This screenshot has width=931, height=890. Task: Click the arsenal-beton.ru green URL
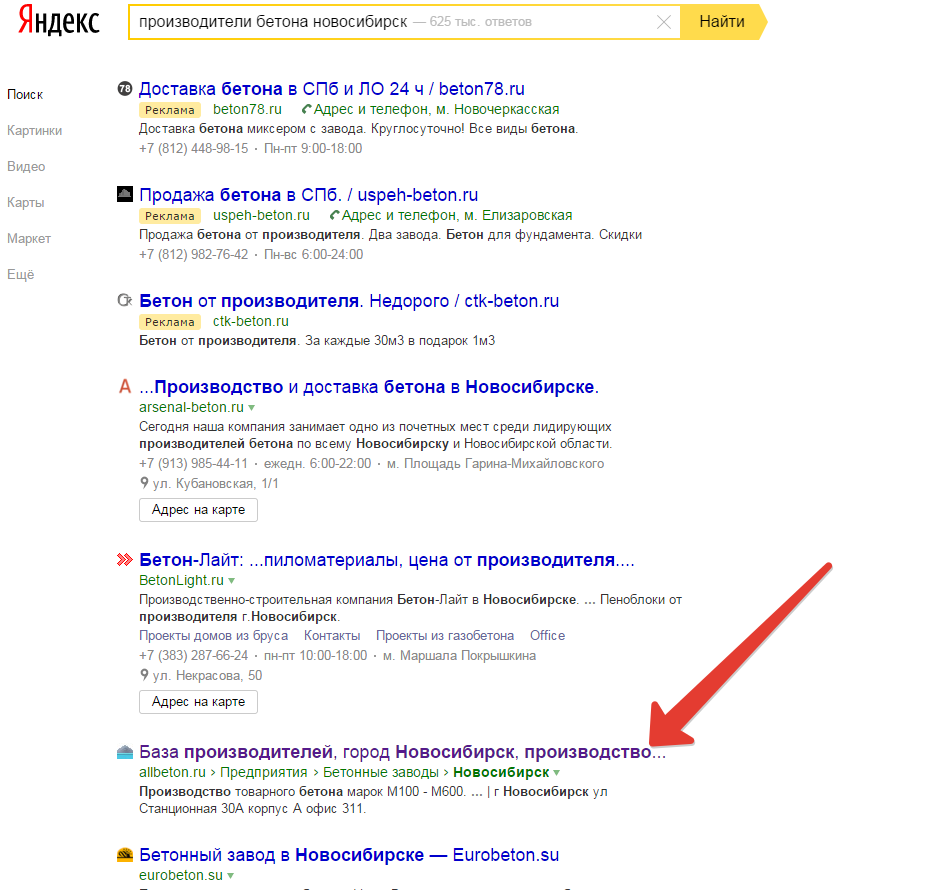191,407
